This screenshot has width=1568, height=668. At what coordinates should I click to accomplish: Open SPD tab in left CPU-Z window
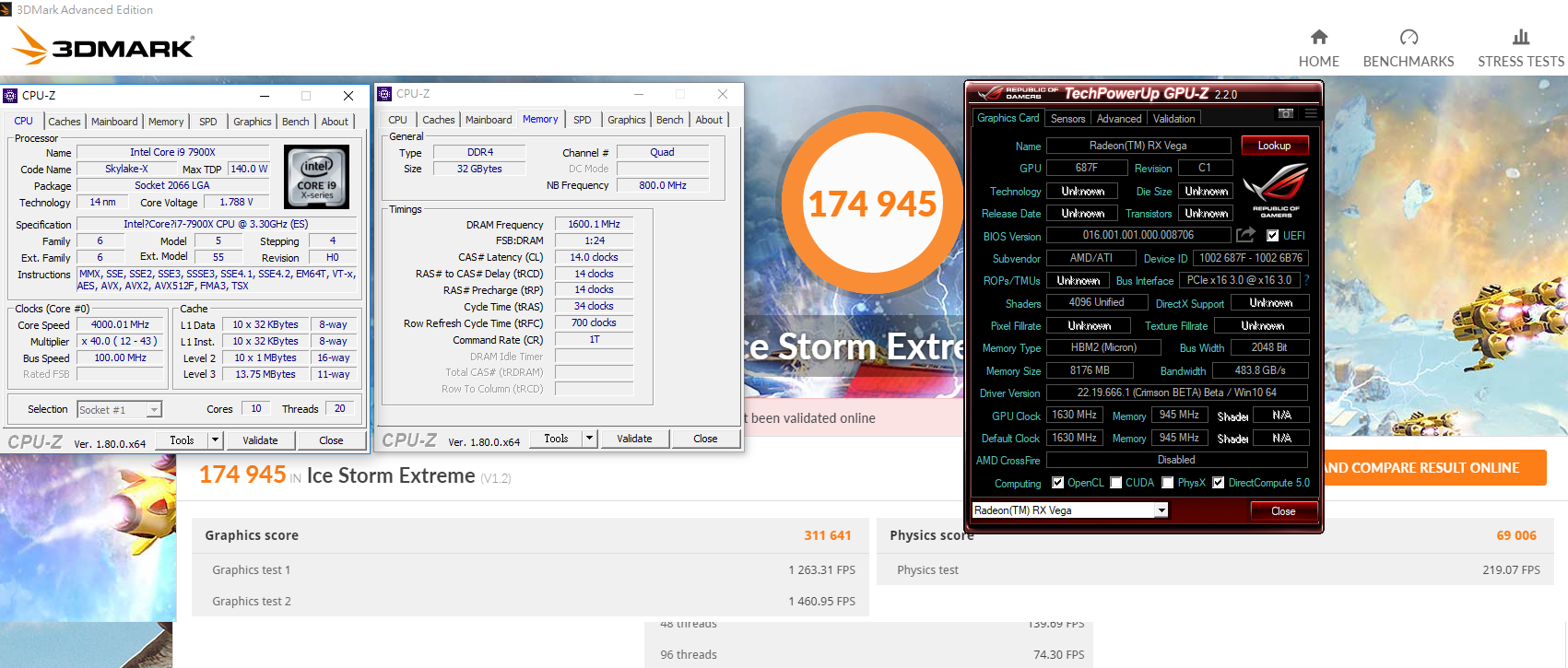[208, 122]
